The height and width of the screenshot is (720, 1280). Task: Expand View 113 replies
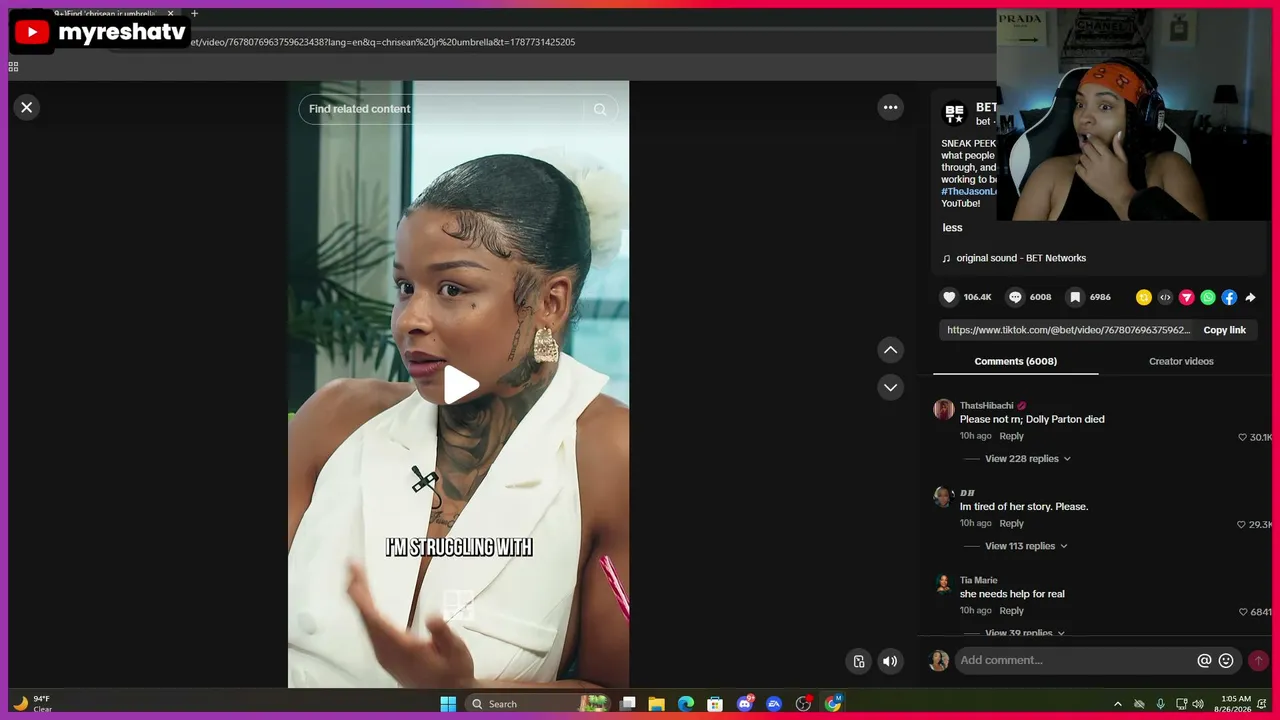(1026, 546)
